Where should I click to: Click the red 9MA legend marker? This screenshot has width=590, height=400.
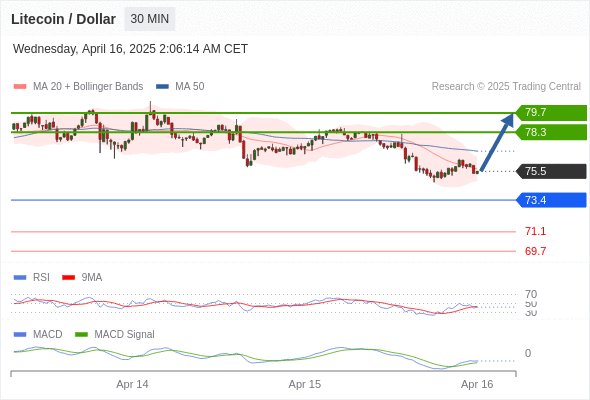68,278
